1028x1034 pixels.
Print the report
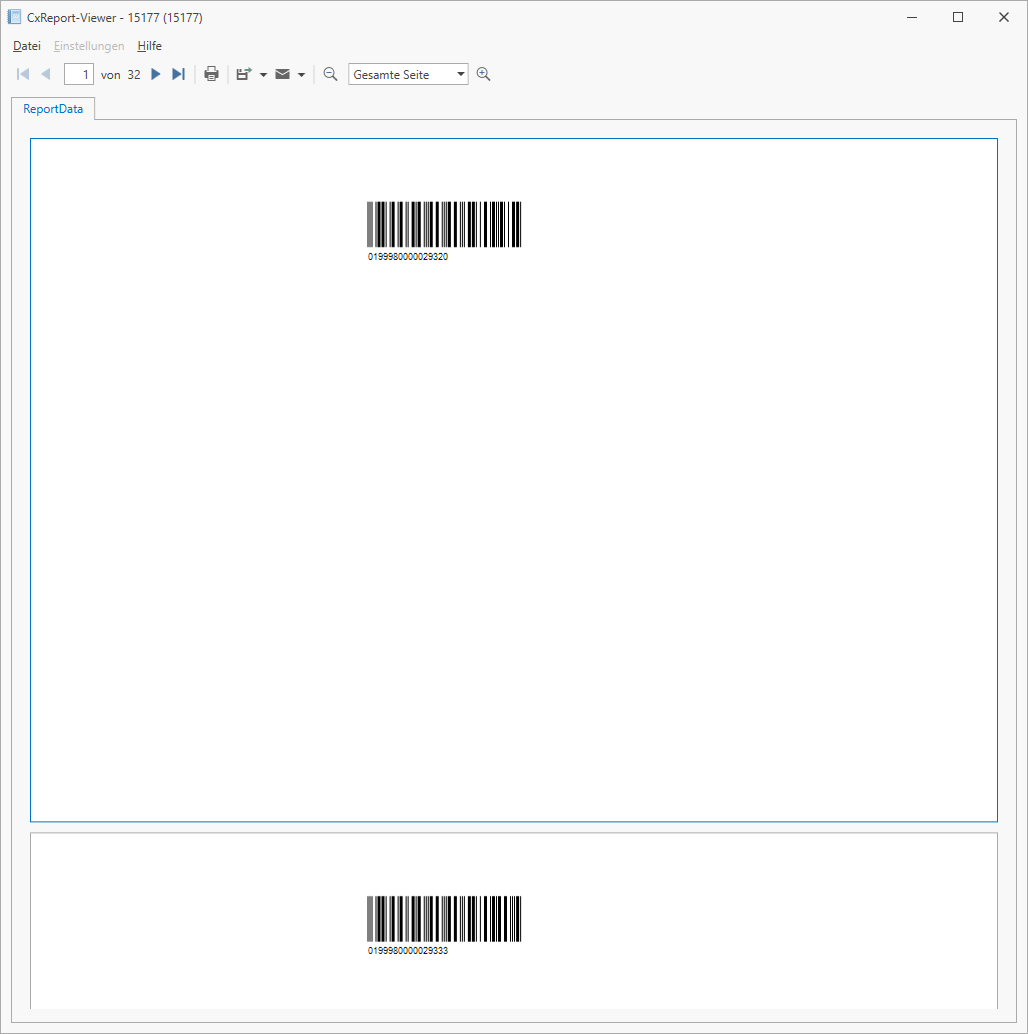tap(211, 74)
